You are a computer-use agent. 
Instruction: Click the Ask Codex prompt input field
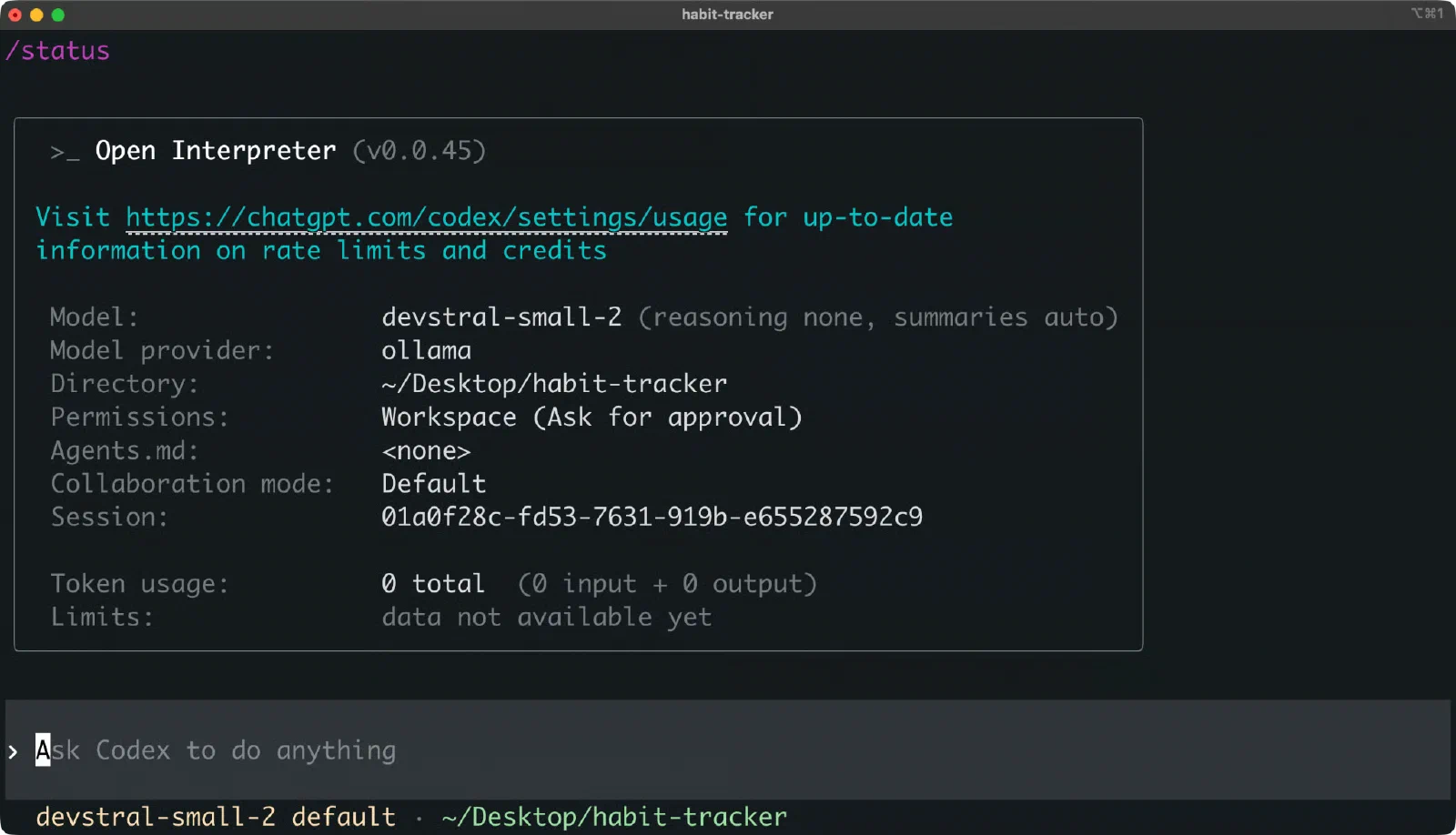point(728,750)
